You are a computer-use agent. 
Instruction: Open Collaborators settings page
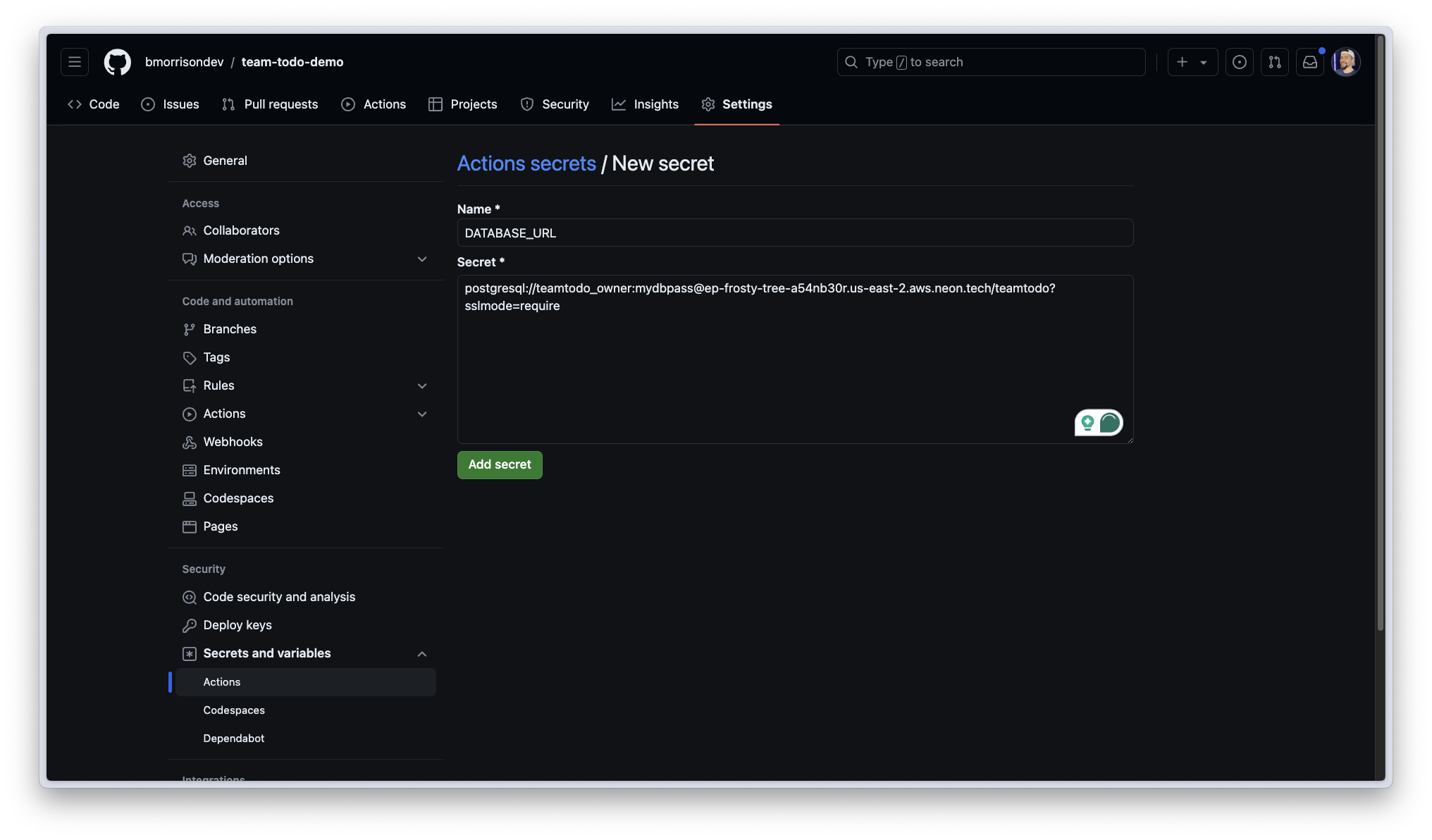tap(241, 230)
